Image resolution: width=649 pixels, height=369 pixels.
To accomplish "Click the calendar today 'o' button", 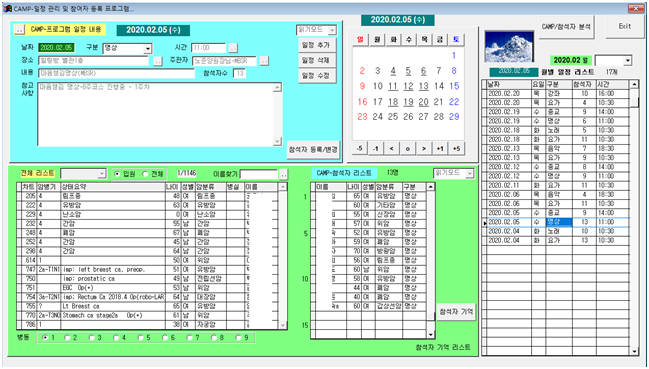I will click(408, 149).
